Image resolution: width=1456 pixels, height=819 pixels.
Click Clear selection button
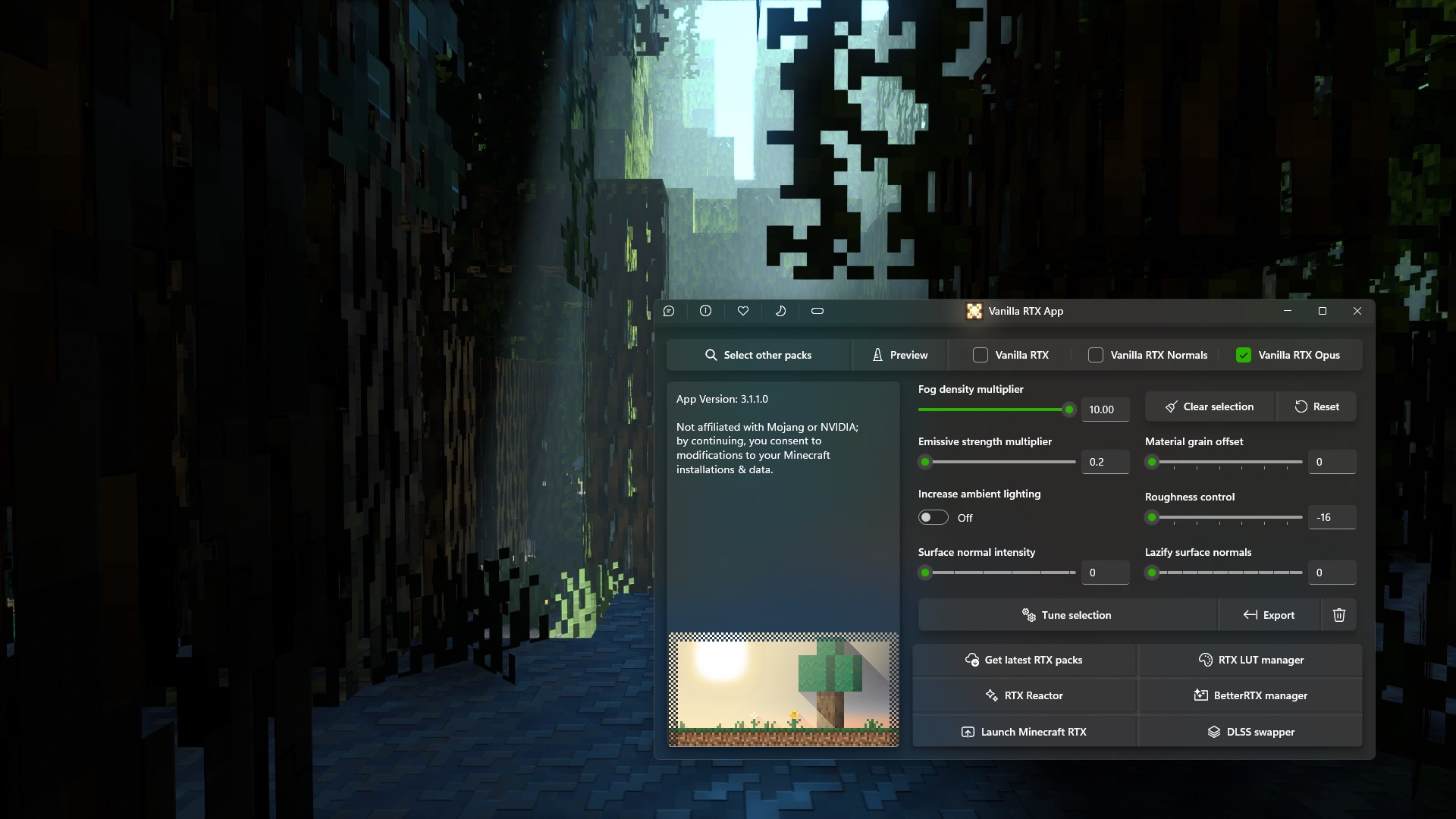click(x=1210, y=406)
